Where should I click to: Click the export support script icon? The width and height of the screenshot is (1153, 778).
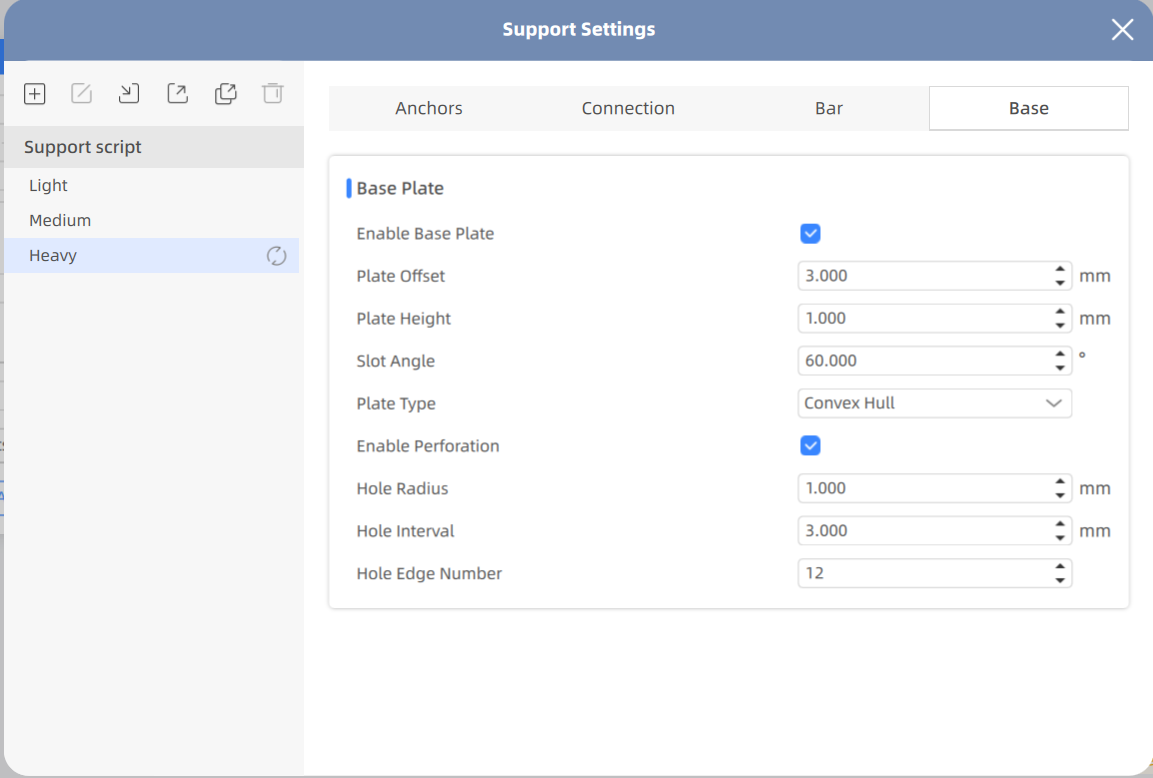click(177, 94)
